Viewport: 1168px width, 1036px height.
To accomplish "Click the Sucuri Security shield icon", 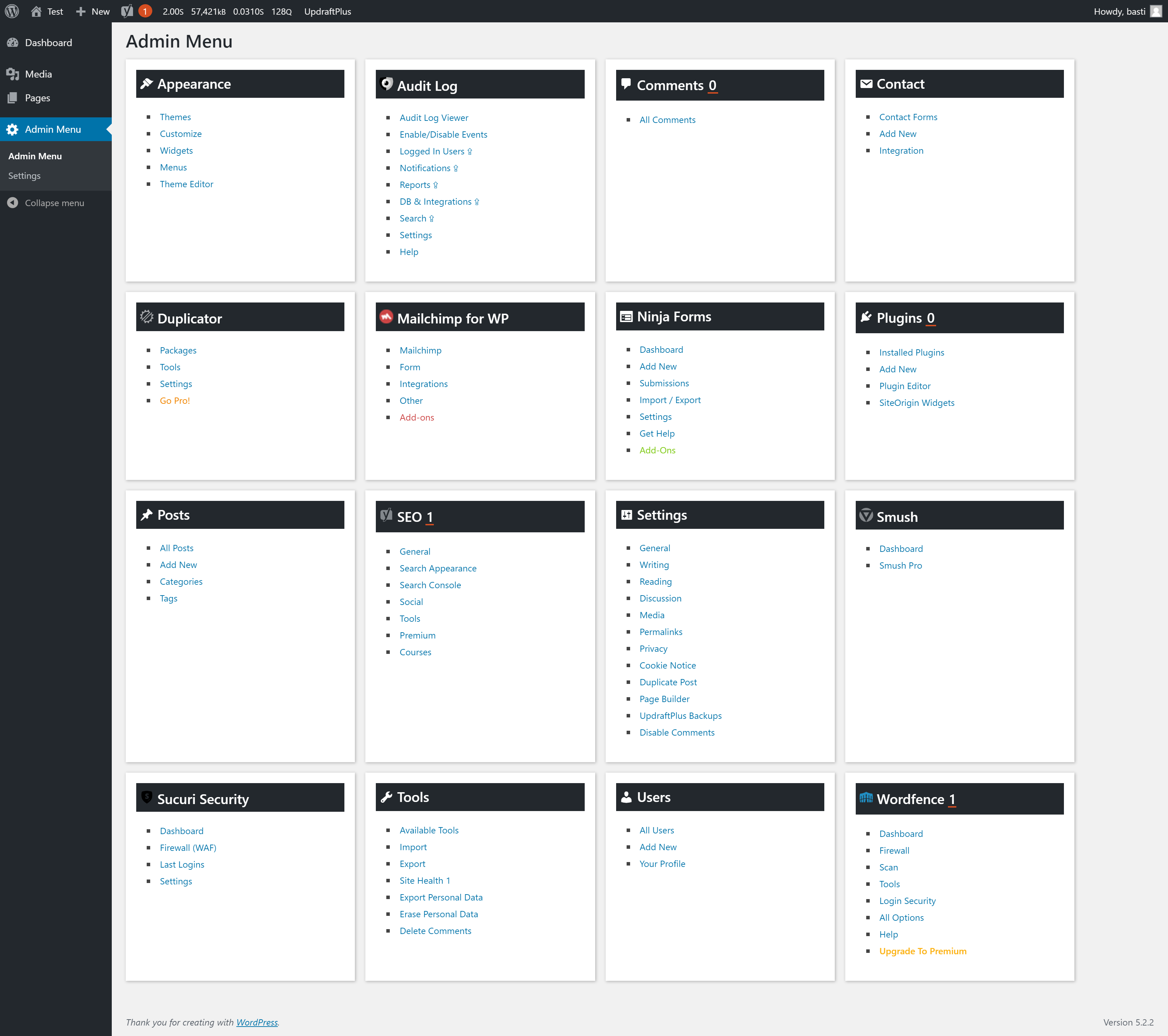I will (x=147, y=797).
